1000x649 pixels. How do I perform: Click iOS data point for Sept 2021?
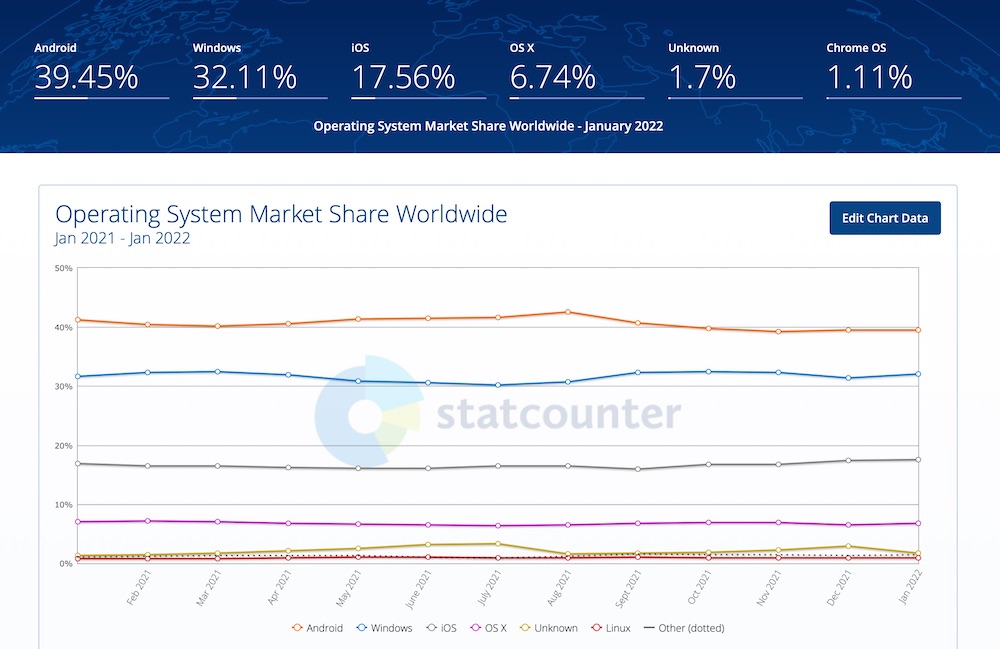tap(638, 469)
